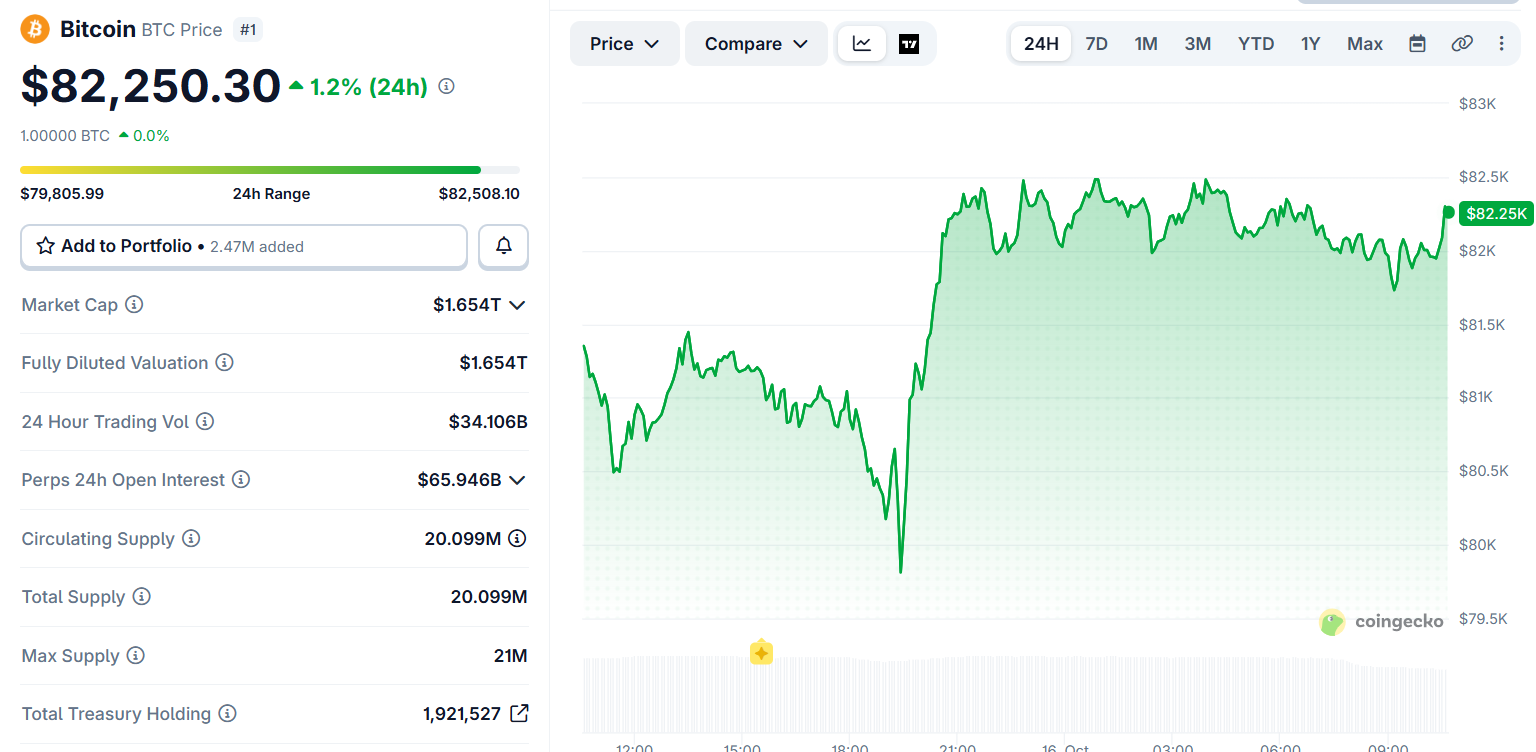Click info icon next to Circulating Supply label

tap(191, 539)
